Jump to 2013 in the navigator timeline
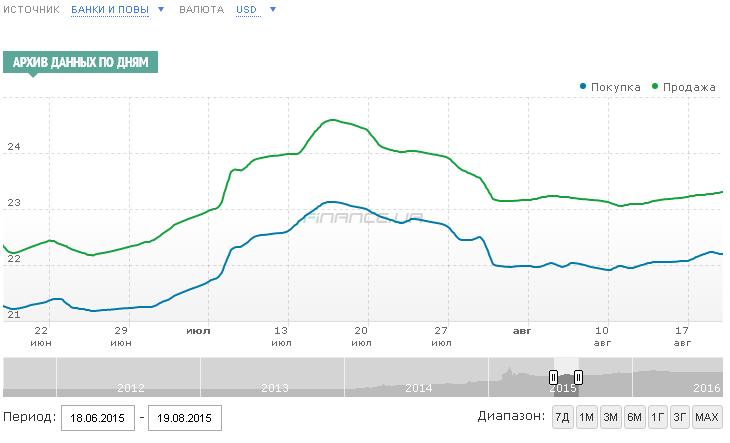This screenshot has width=730, height=443. tap(273, 387)
